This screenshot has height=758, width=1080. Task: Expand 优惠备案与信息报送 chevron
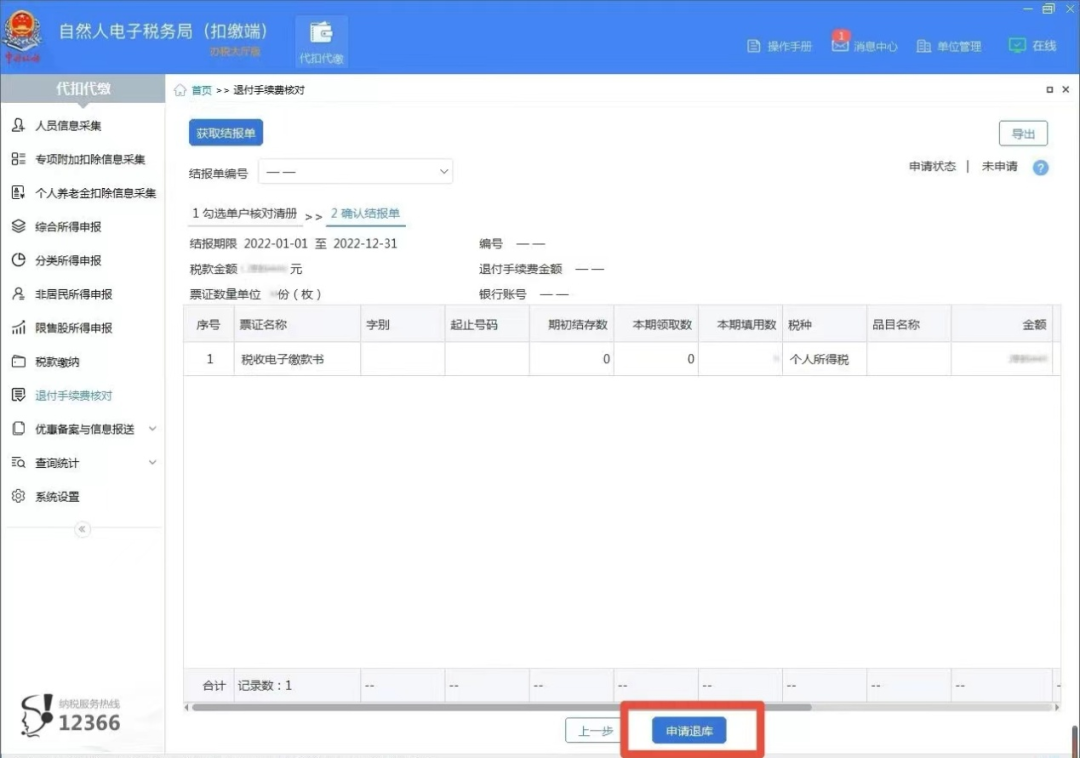click(152, 428)
